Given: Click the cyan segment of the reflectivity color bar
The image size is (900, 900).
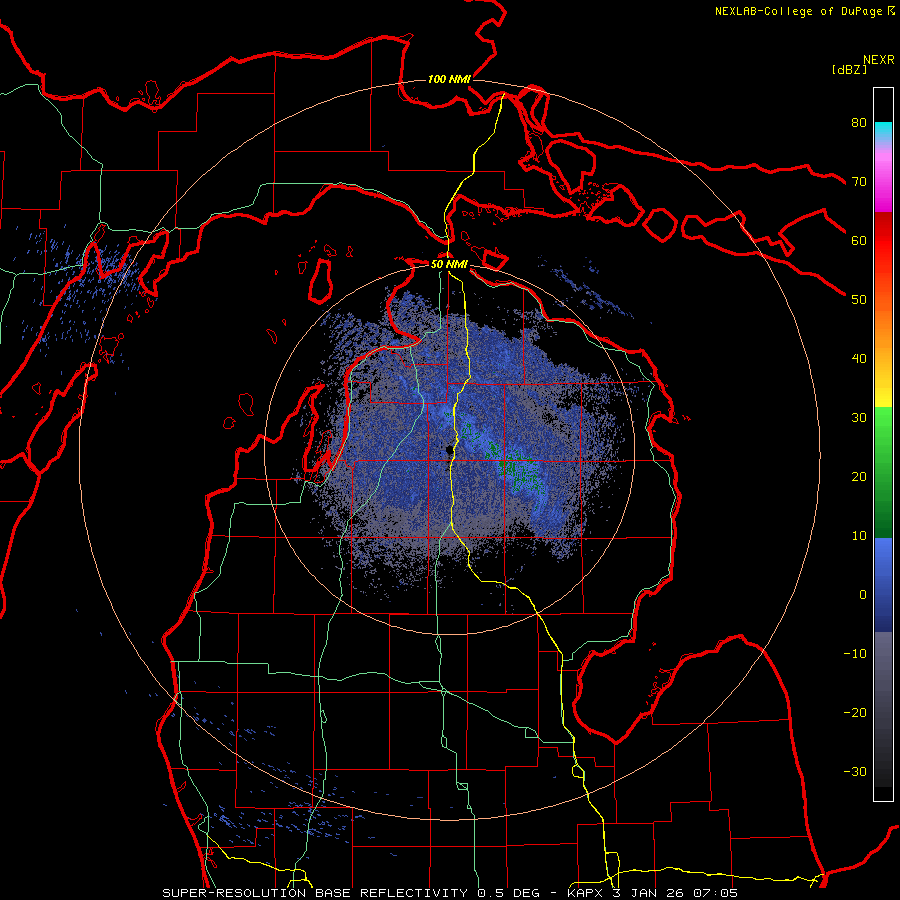Looking at the screenshot, I should [x=883, y=132].
